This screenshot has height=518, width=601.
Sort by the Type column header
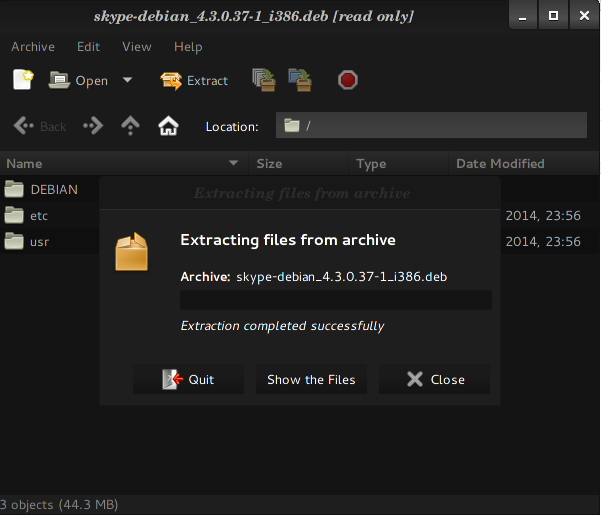point(398,164)
